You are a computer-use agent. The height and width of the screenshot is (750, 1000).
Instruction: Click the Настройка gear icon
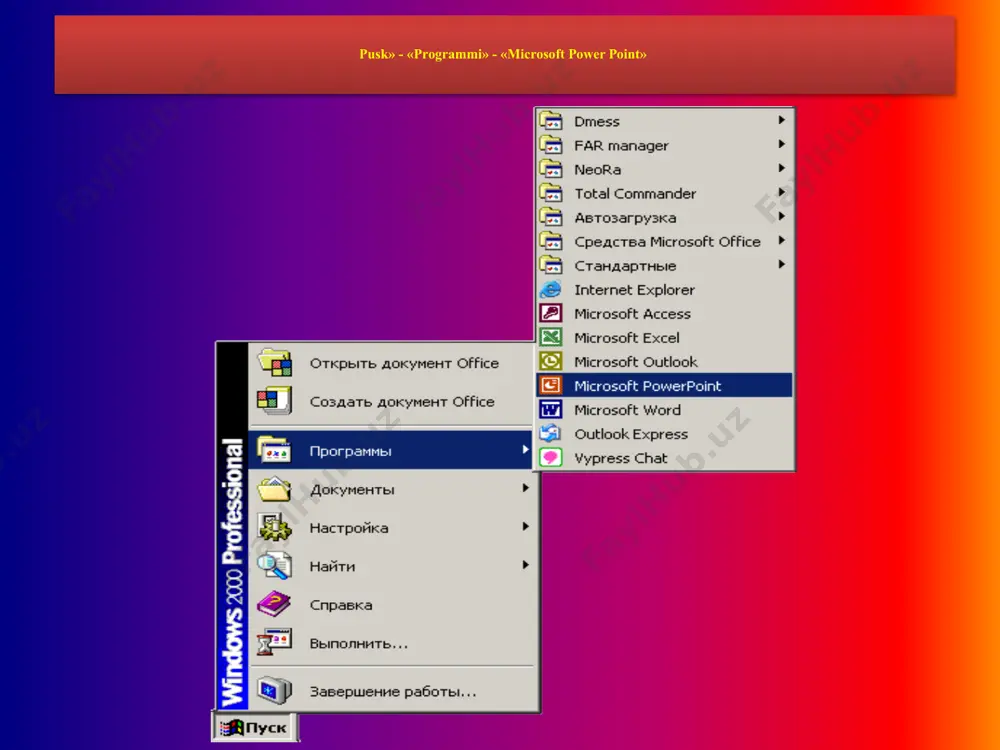pos(275,527)
